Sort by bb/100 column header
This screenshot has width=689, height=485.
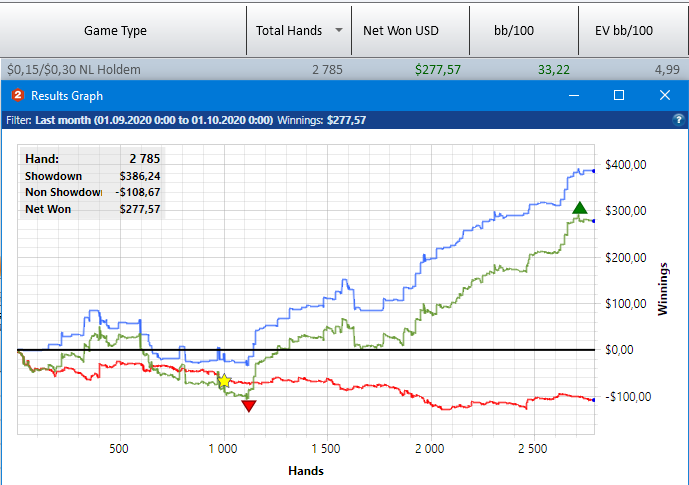click(524, 30)
